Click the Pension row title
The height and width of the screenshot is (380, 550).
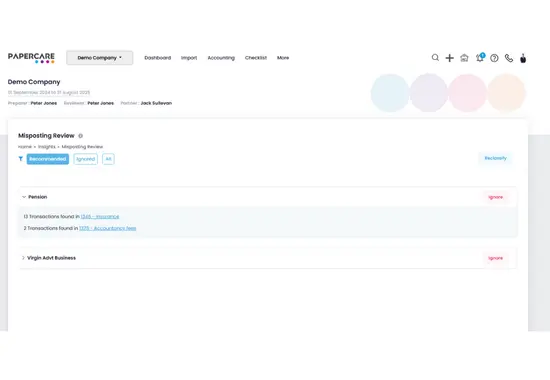click(x=38, y=197)
